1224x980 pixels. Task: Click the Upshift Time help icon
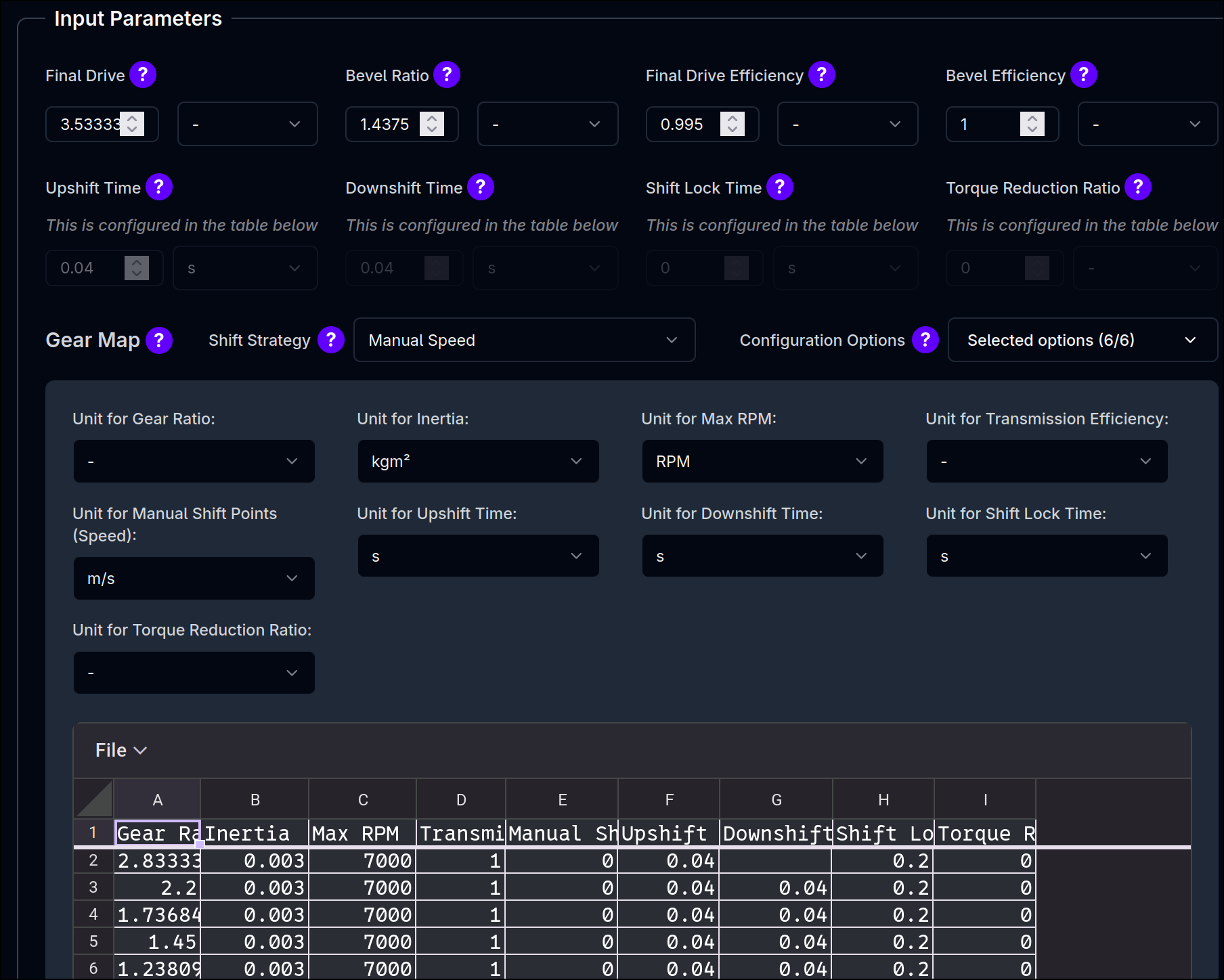[x=159, y=187]
